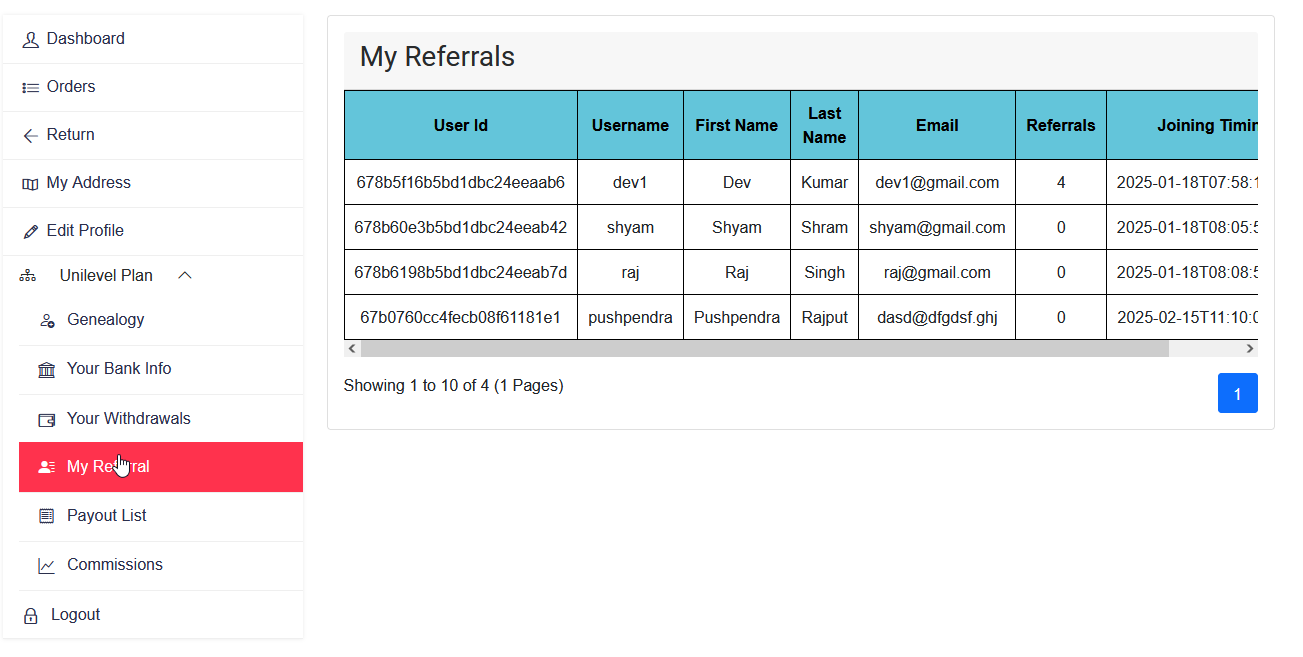
Task: Select the Genealogy icon in the sidebar
Action: tap(46, 320)
